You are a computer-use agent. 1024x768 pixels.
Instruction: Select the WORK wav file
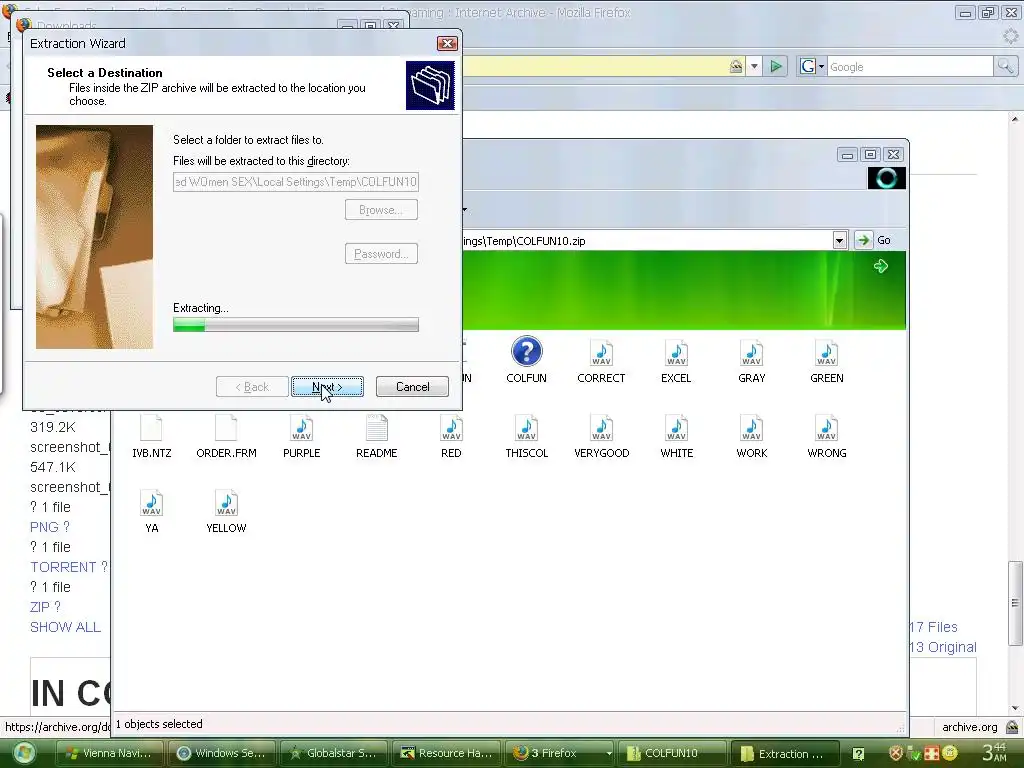click(x=752, y=436)
